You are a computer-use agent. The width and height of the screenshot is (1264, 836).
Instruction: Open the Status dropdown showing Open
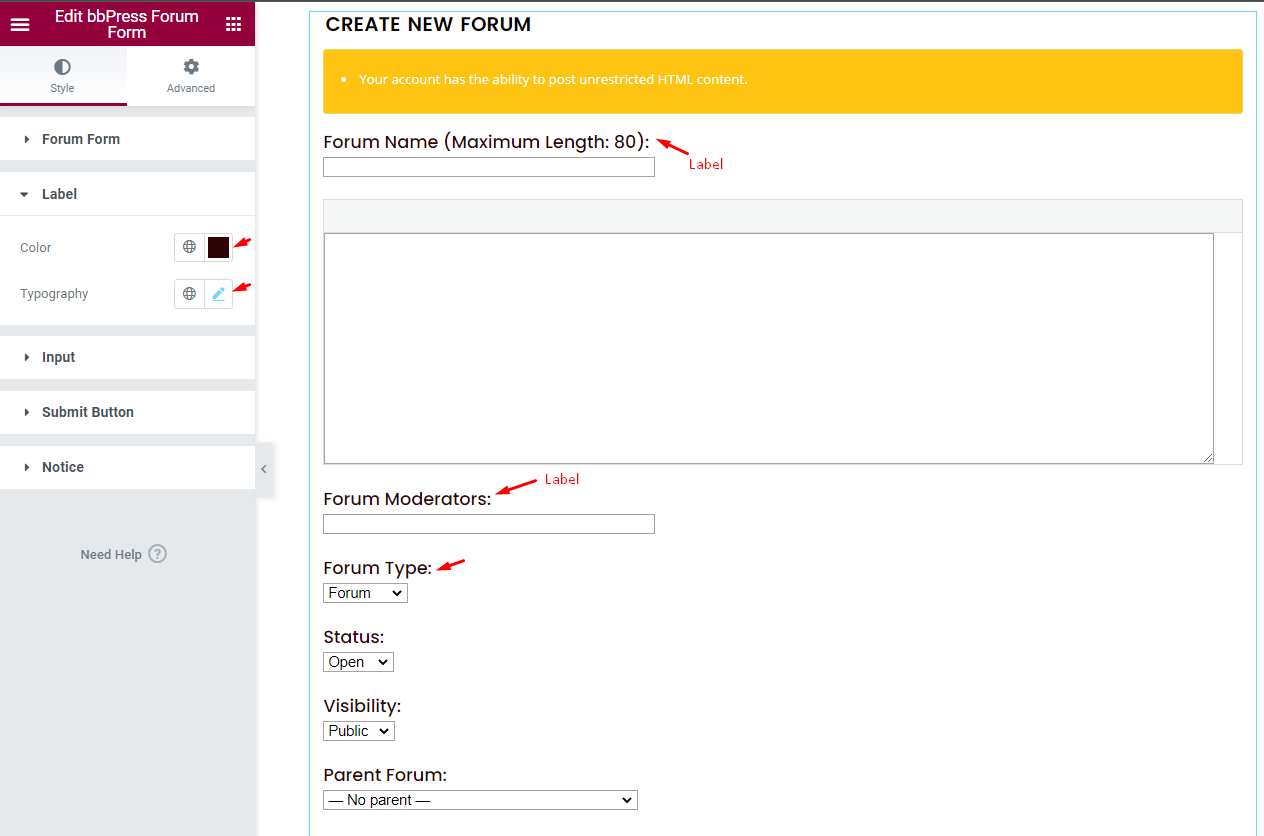click(x=357, y=661)
